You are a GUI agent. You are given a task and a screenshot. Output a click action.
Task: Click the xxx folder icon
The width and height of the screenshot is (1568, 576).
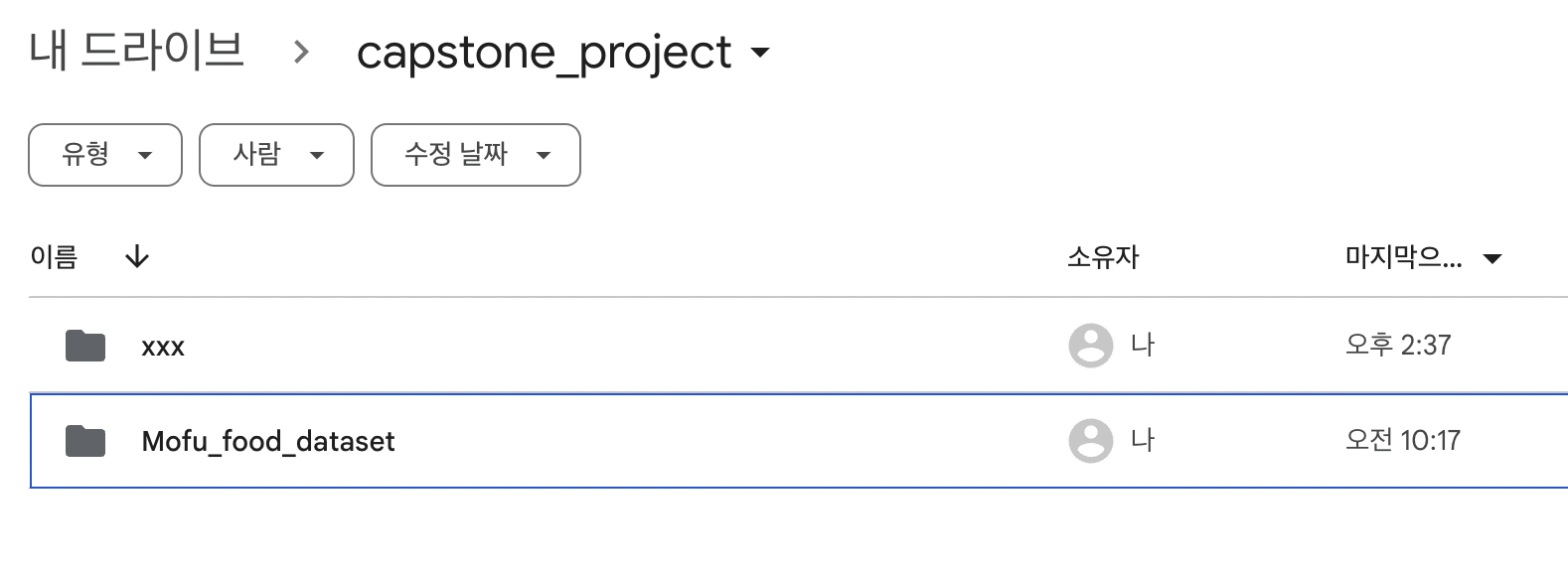(x=85, y=346)
